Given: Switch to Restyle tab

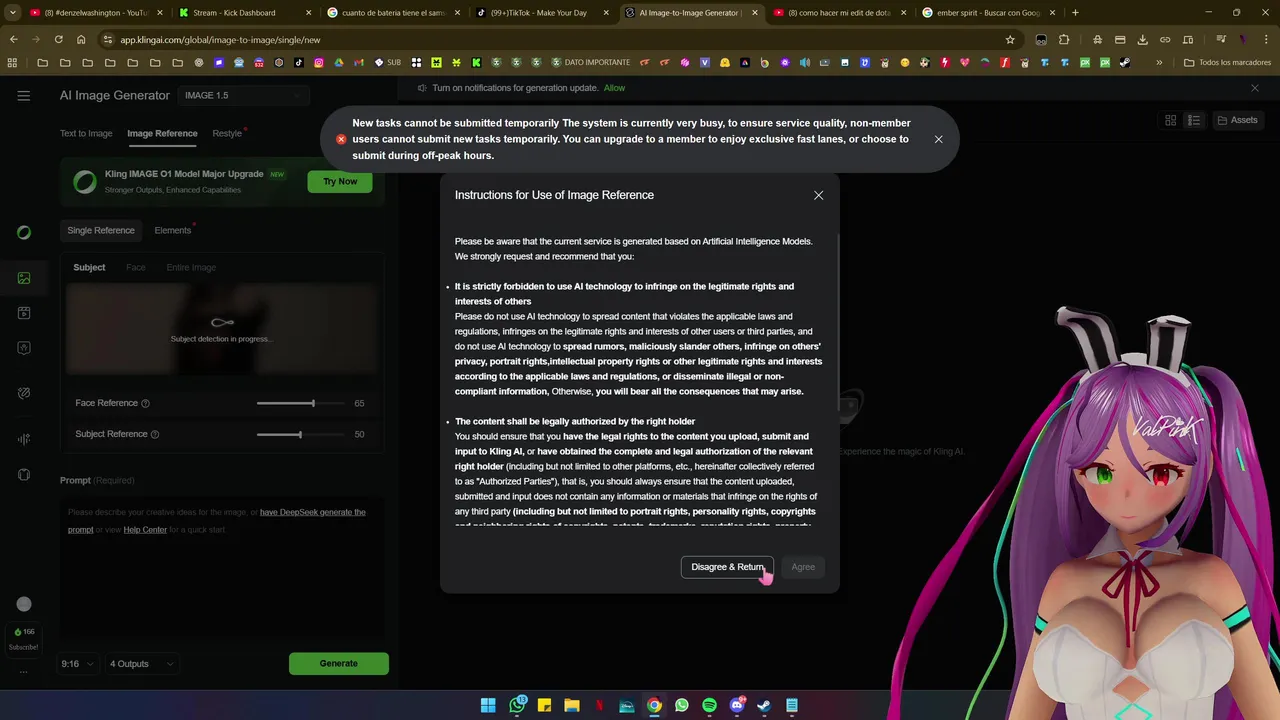Looking at the screenshot, I should [x=227, y=133].
